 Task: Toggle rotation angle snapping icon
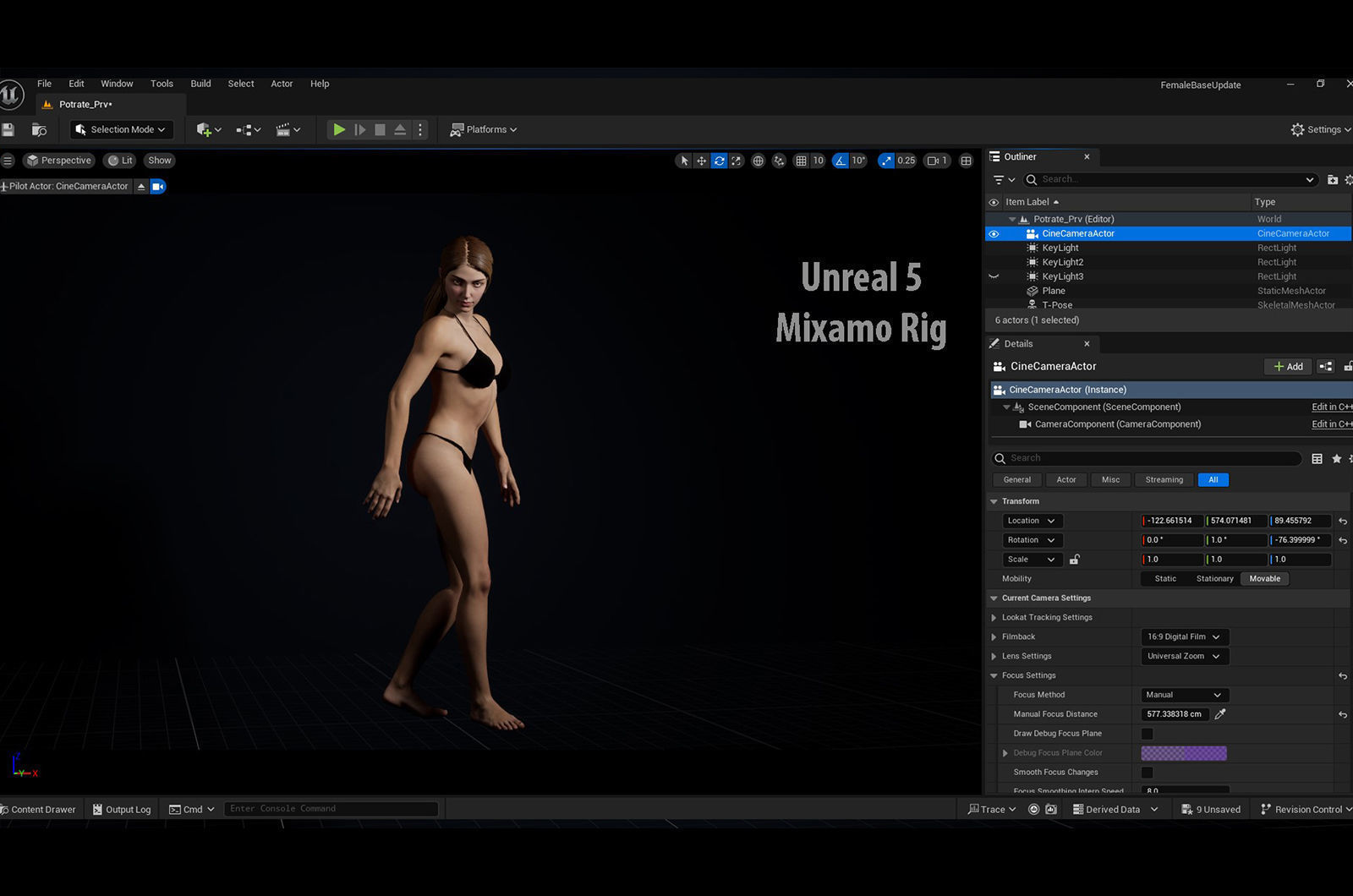click(840, 161)
